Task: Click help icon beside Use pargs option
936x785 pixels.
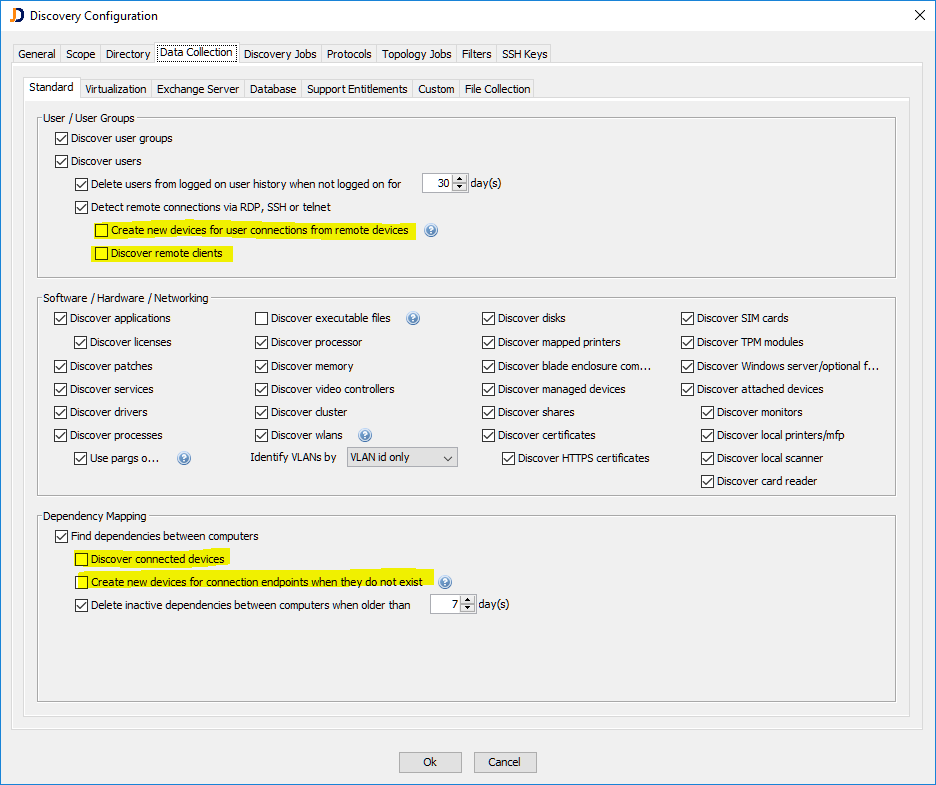Action: 183,459
